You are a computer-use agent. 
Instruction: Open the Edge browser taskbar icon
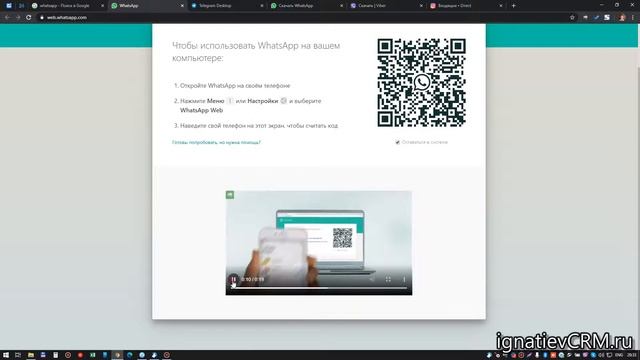130,355
